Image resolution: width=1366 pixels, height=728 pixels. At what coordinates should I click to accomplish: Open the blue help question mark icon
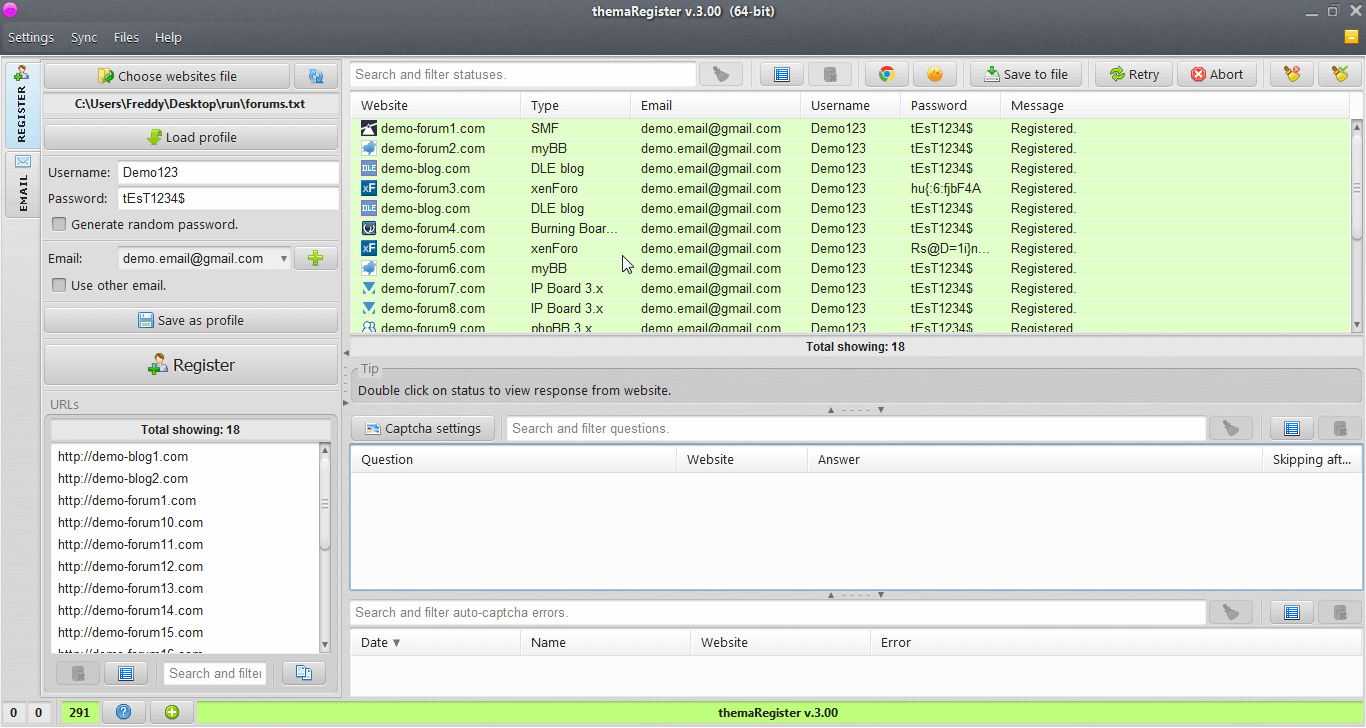click(124, 712)
